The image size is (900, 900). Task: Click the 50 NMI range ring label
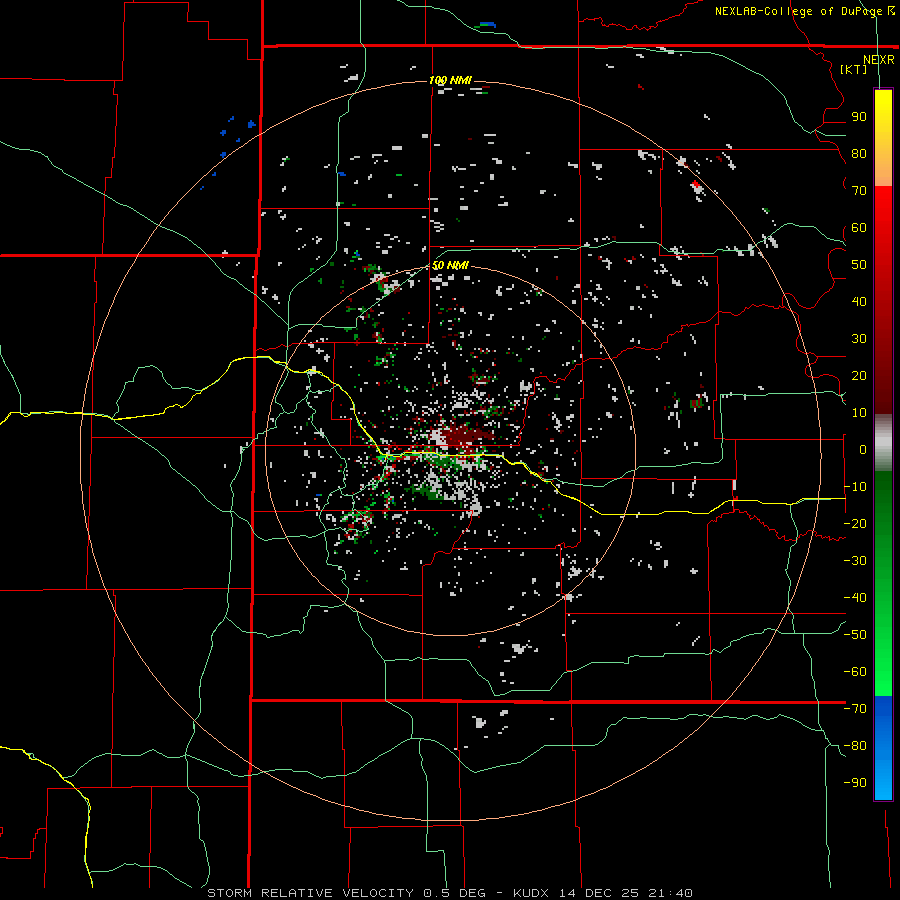tap(450, 265)
